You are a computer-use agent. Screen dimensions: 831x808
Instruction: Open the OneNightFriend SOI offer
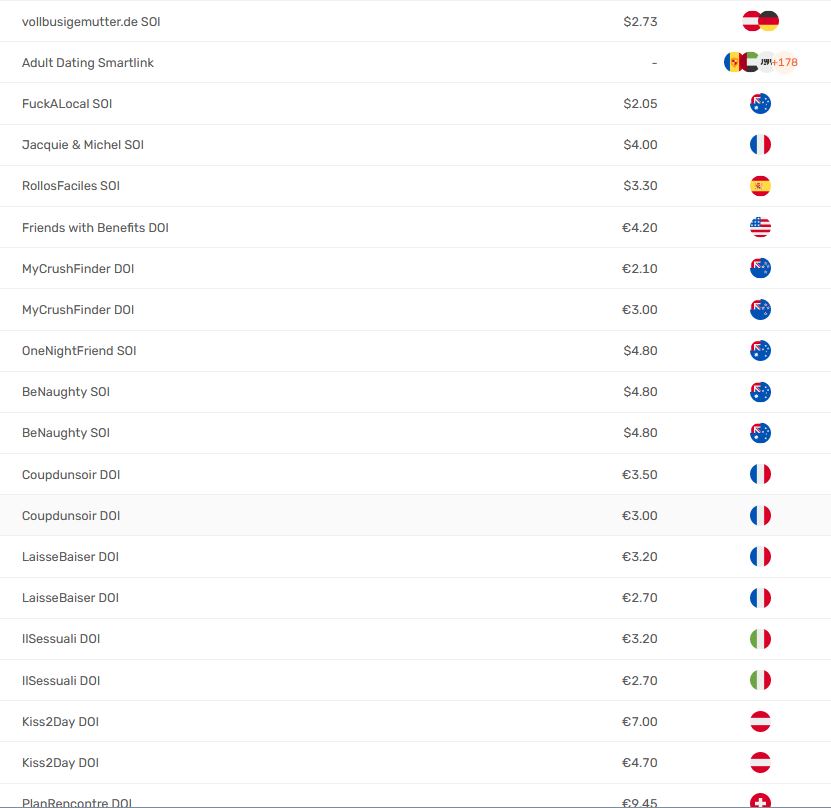[79, 351]
